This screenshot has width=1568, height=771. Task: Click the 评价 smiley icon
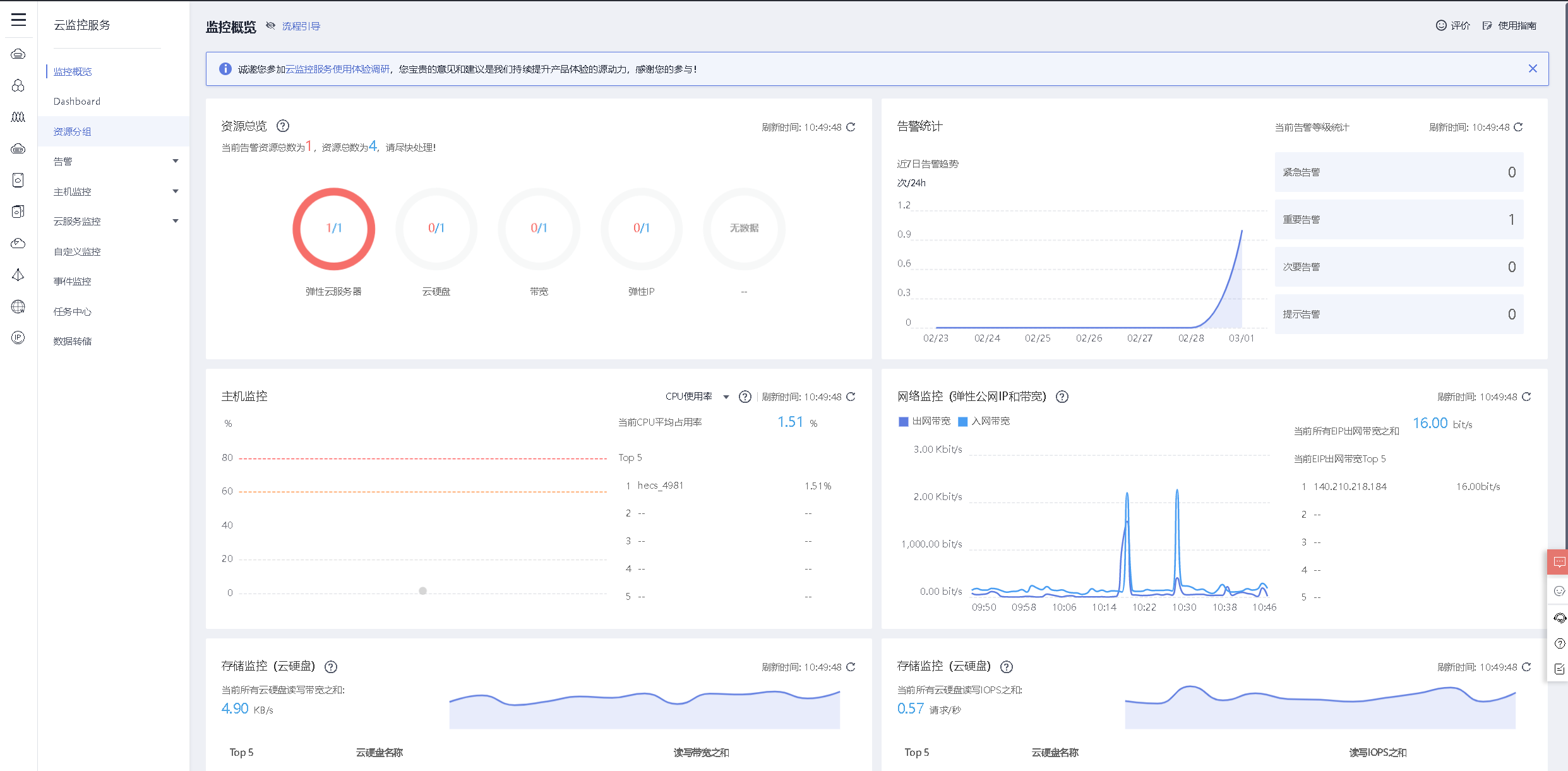1441,25
